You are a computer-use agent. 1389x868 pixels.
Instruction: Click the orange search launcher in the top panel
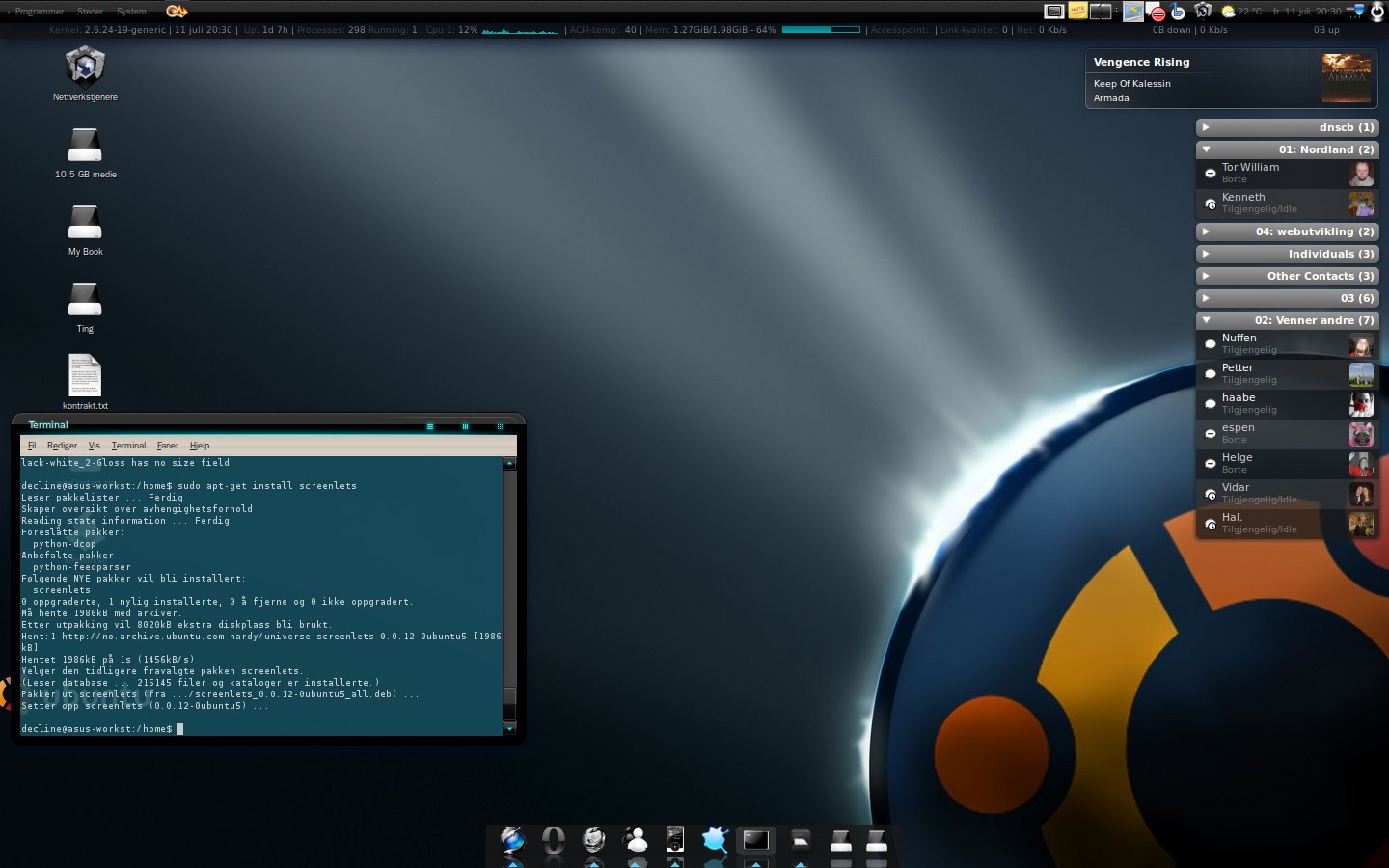[x=177, y=11]
